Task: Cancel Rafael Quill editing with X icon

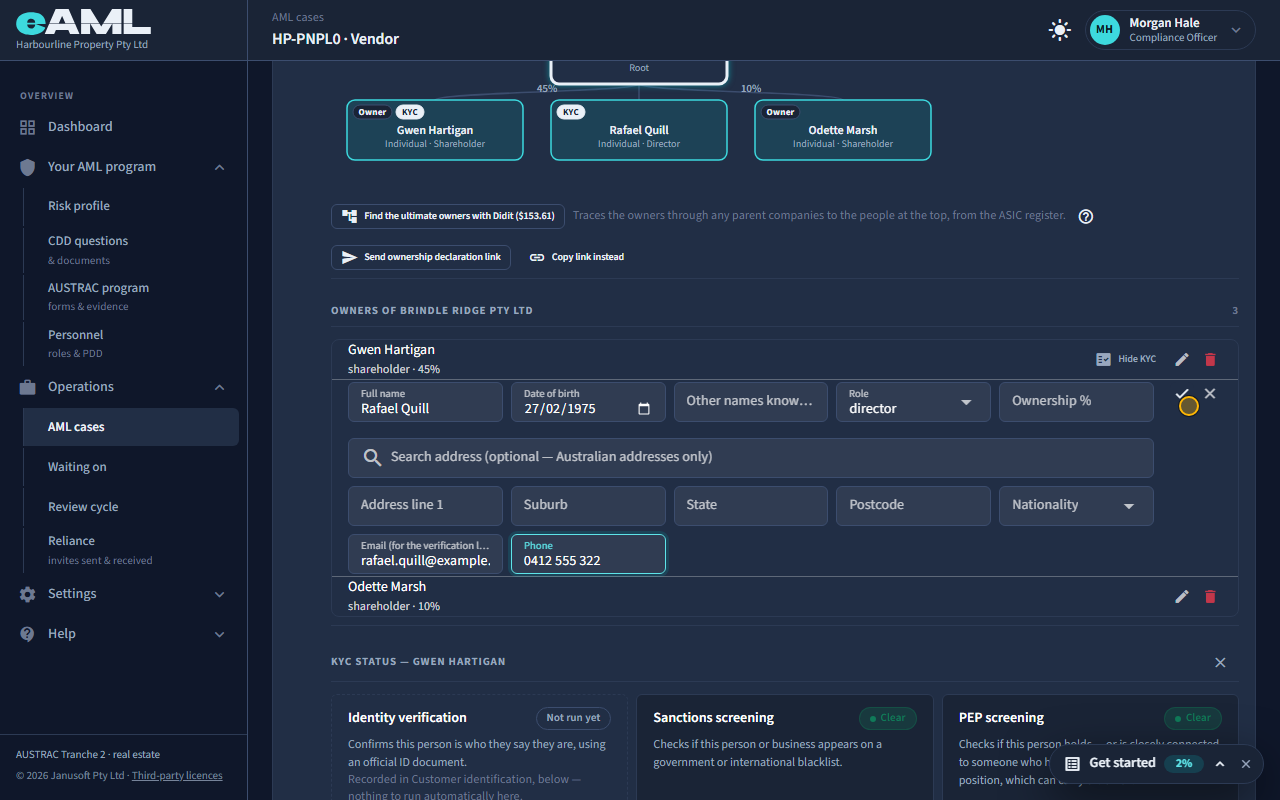Action: tap(1210, 394)
